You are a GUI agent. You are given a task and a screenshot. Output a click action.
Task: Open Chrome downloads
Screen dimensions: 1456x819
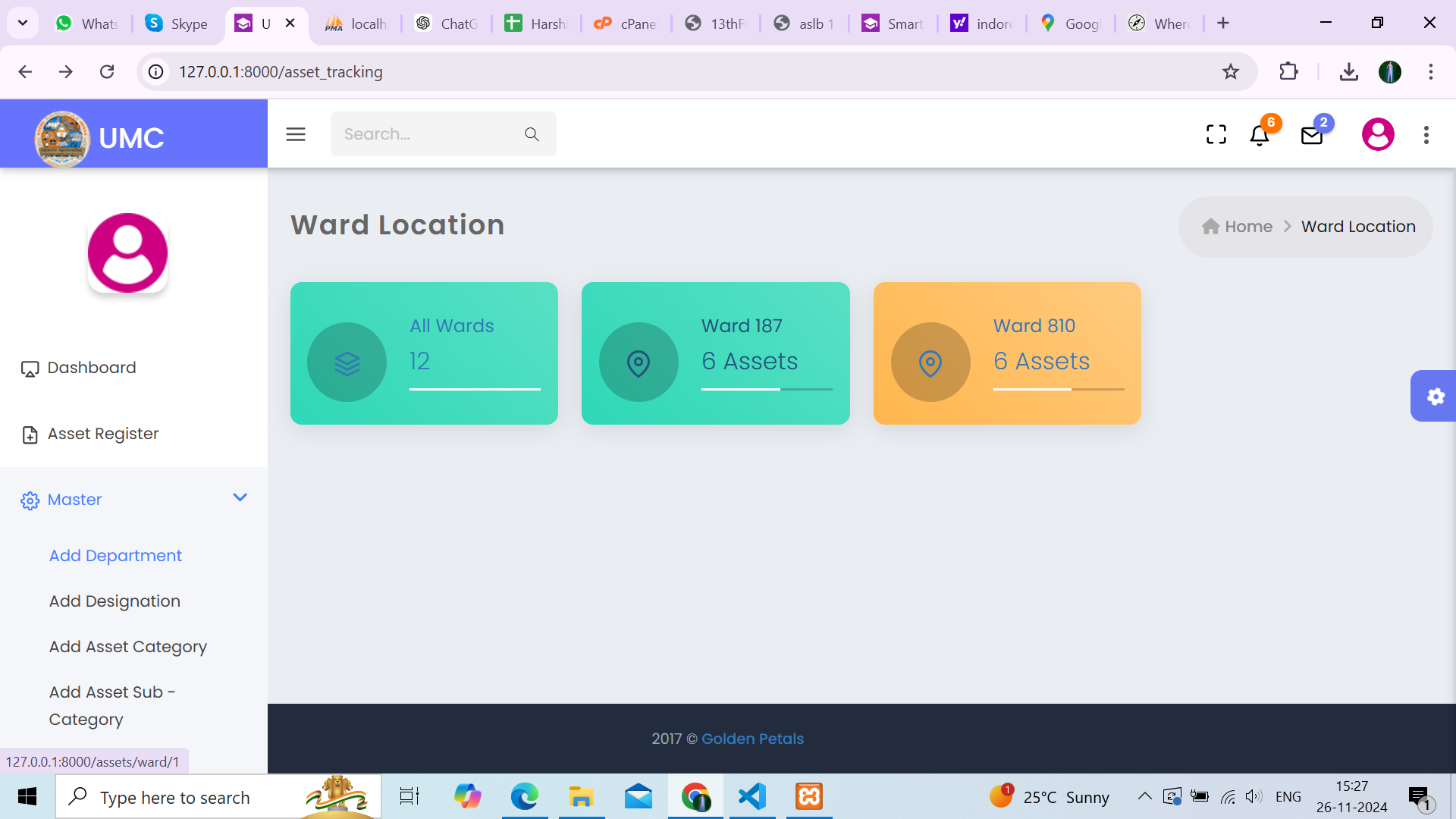[1348, 71]
